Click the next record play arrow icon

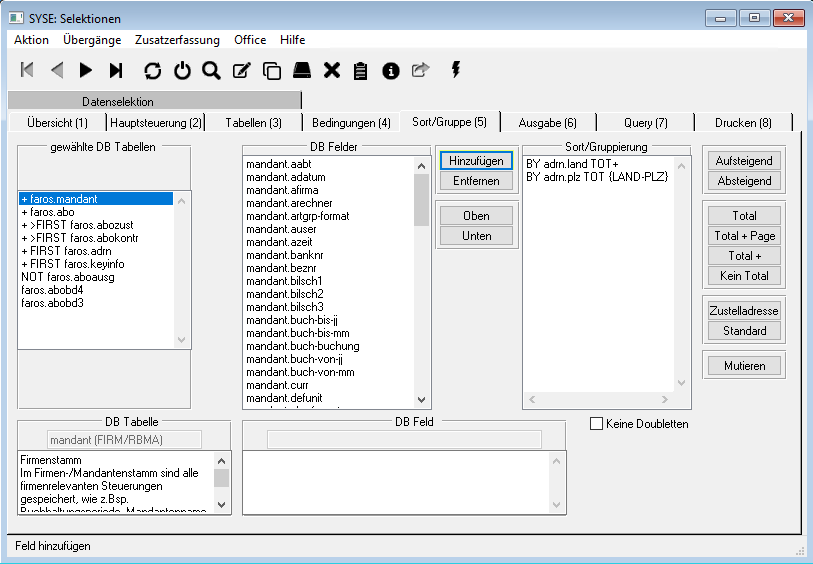pyautogui.click(x=86, y=70)
